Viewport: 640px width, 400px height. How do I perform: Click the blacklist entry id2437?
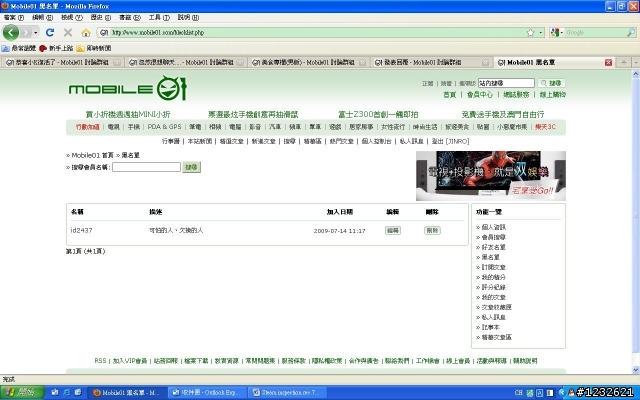[x=81, y=231]
